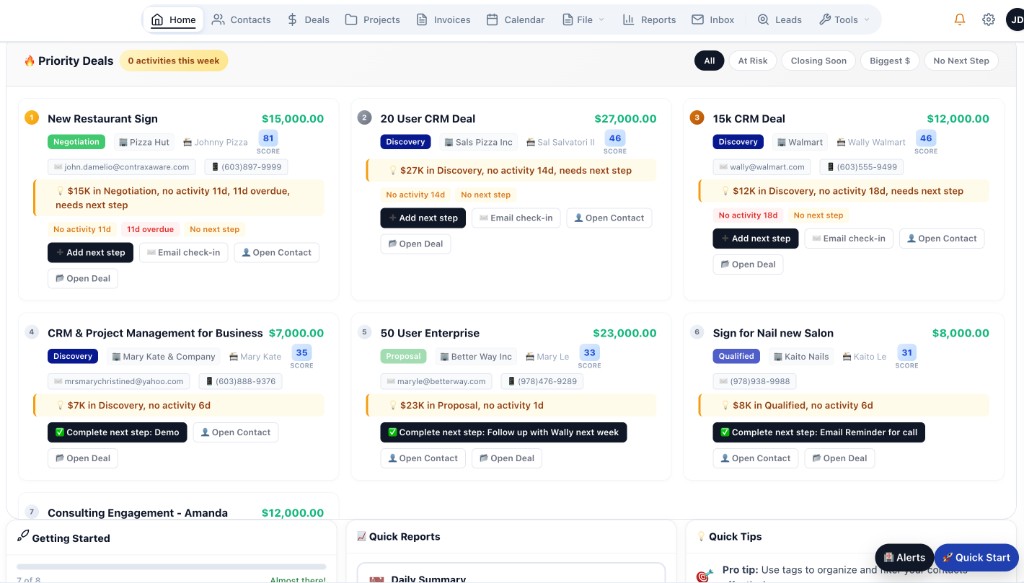
Task: Launch the Quick Start button
Action: tap(976, 557)
